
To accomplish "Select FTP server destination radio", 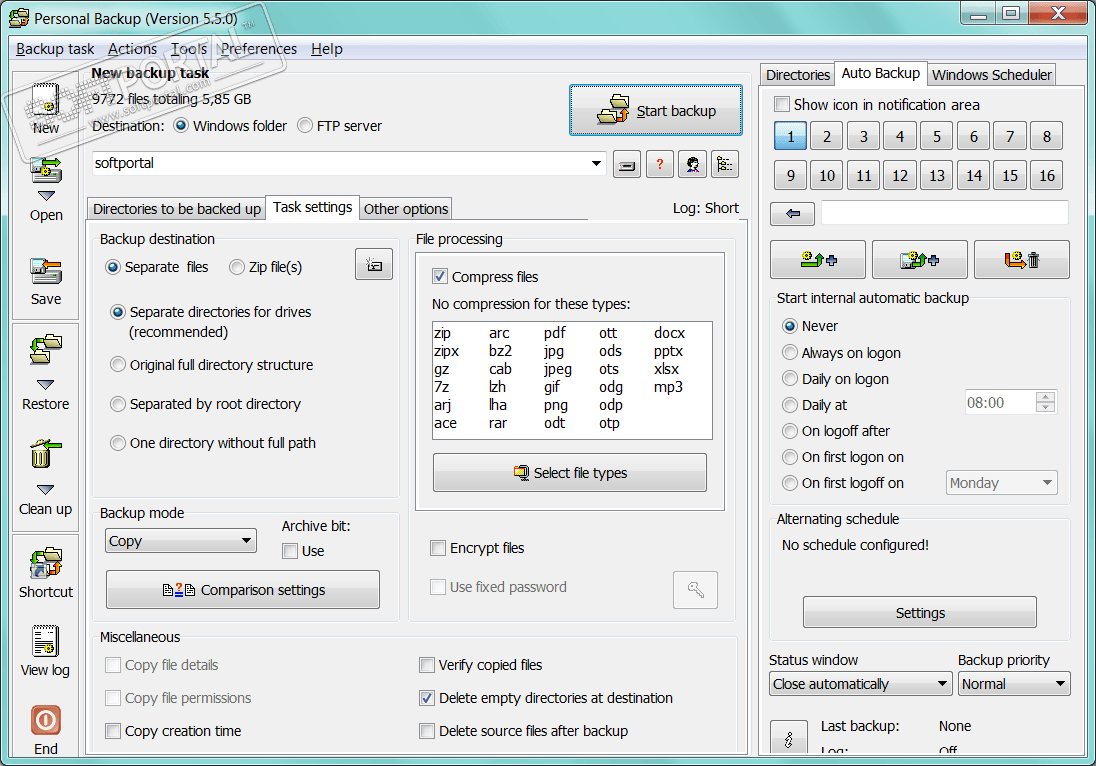I will pos(305,126).
